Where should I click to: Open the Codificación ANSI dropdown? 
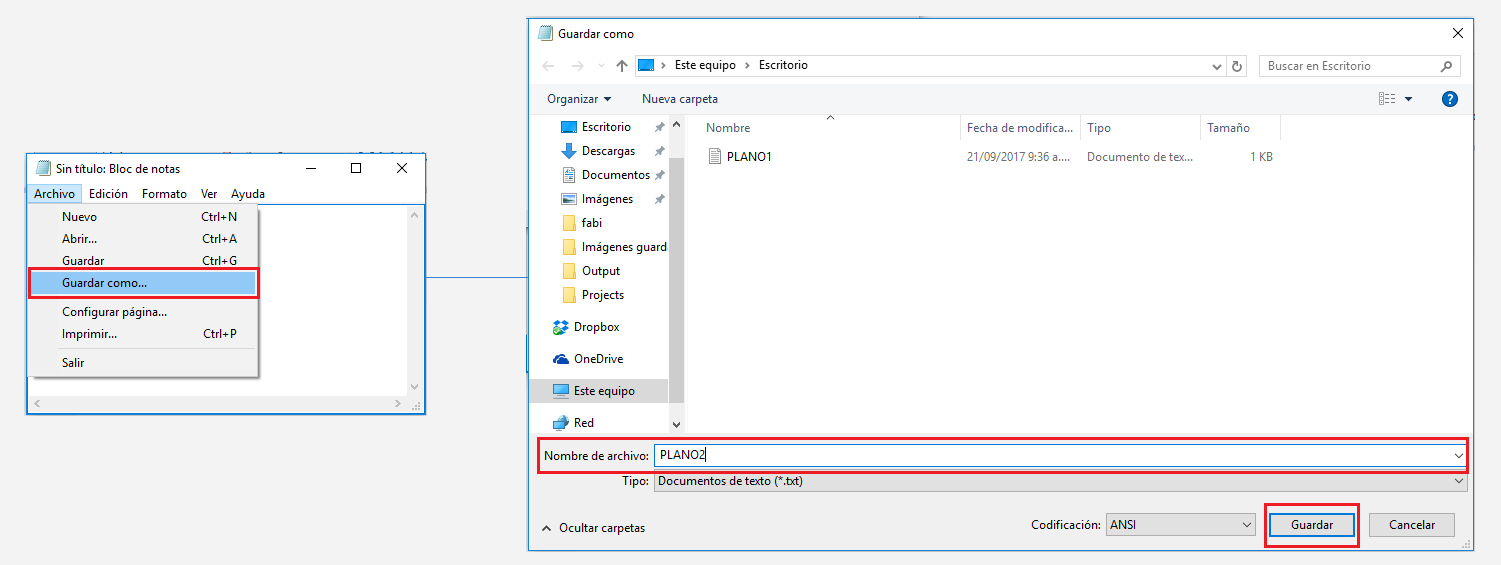1180,525
